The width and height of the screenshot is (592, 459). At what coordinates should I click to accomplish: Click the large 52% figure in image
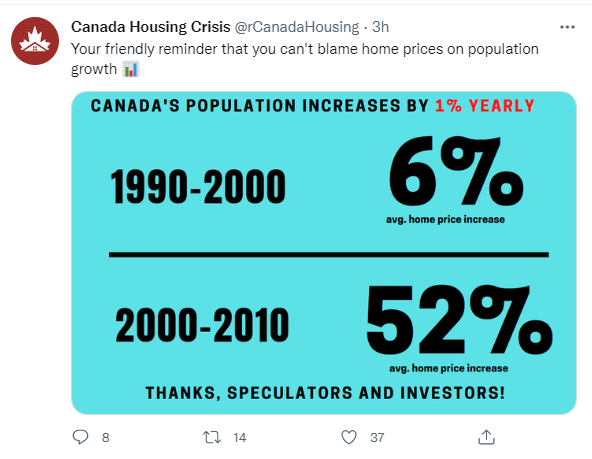[x=459, y=320]
